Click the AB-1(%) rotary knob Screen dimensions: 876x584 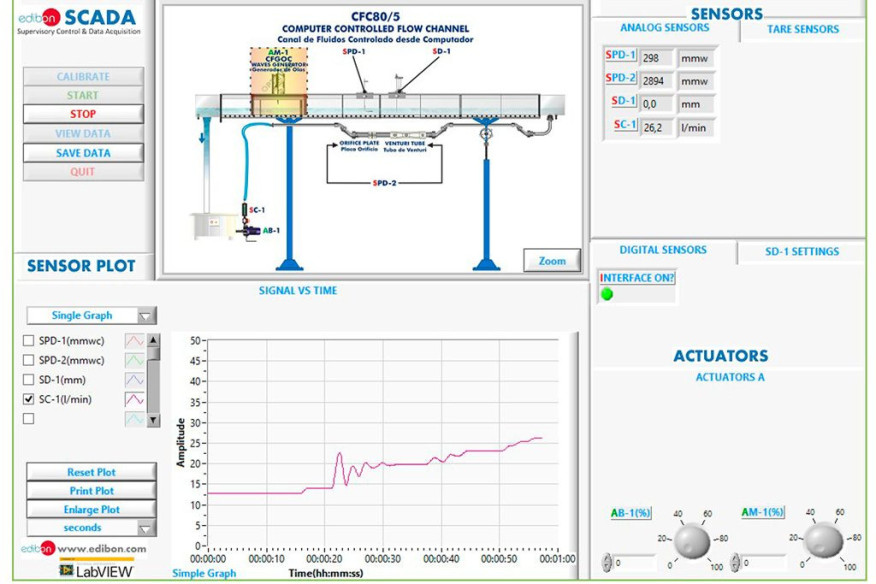(x=692, y=540)
